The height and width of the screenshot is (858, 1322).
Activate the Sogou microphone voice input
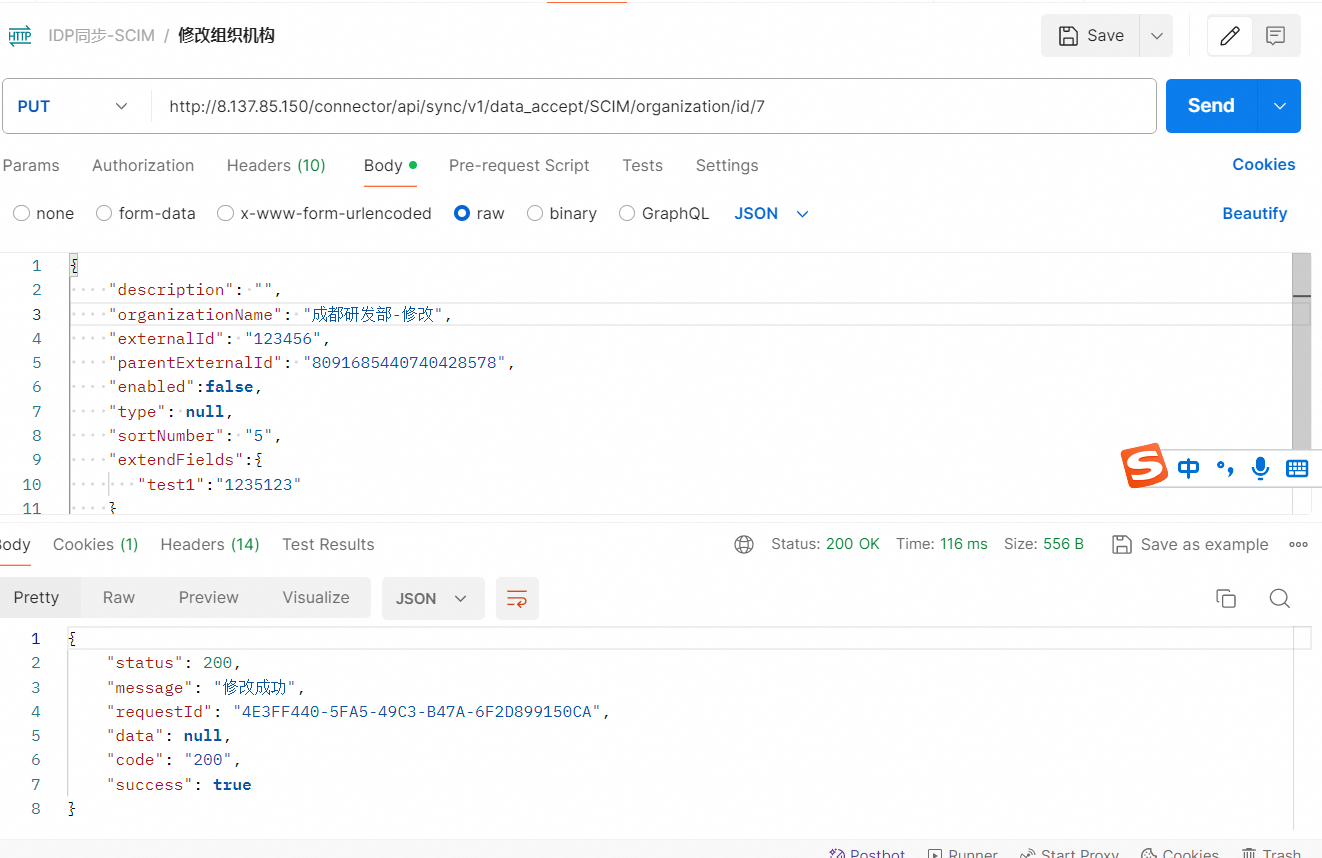1261,468
